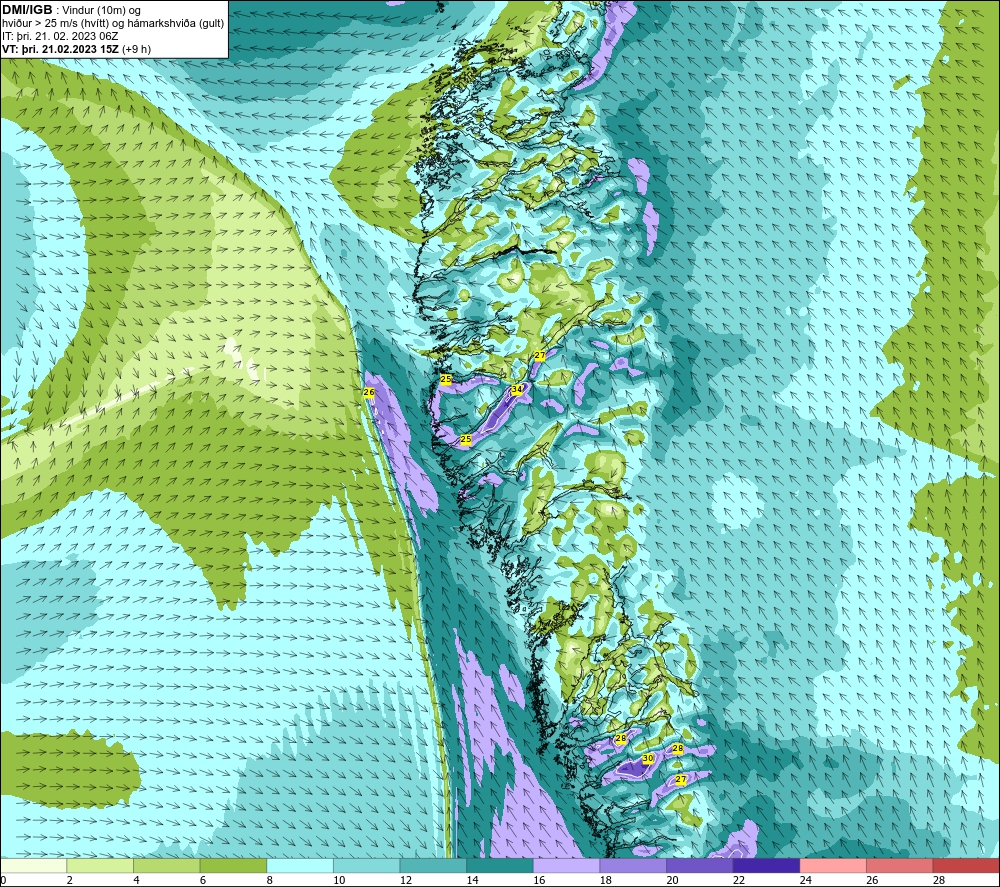Click the above 28 m/s red legend swatch
Screen dimensions: 1000x887
966,866
